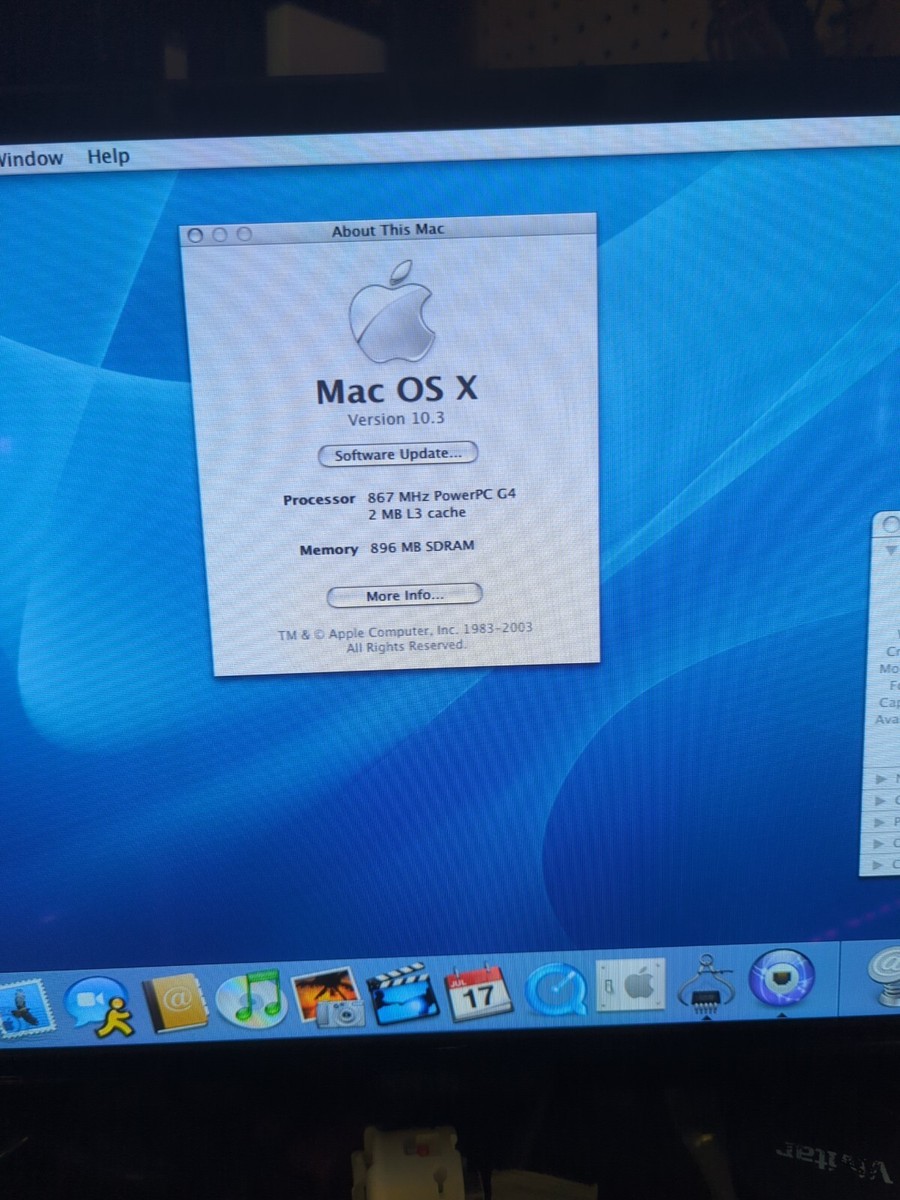Click the 2 MB L3 cache text

[x=417, y=514]
